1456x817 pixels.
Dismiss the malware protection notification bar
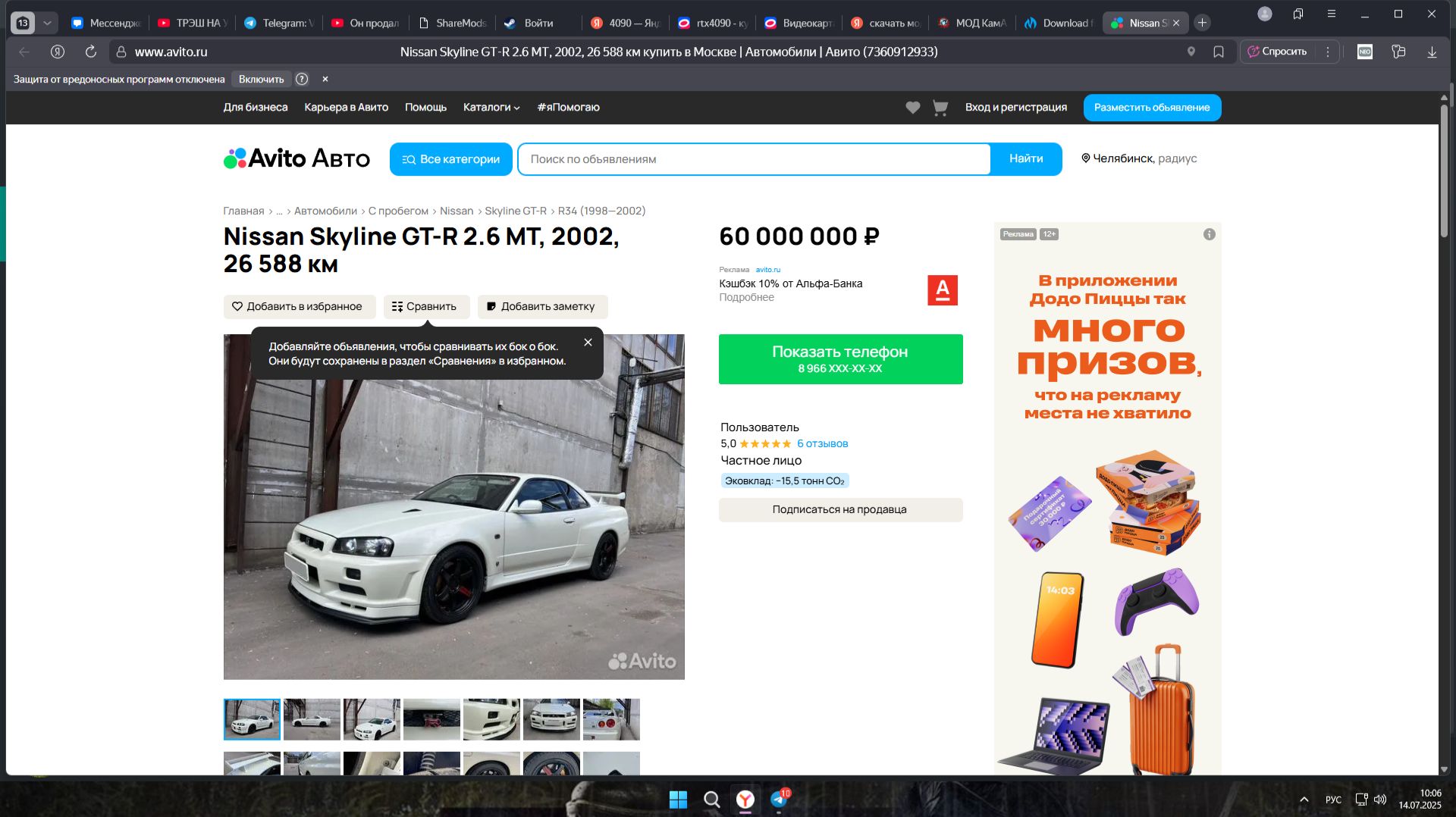(x=325, y=79)
